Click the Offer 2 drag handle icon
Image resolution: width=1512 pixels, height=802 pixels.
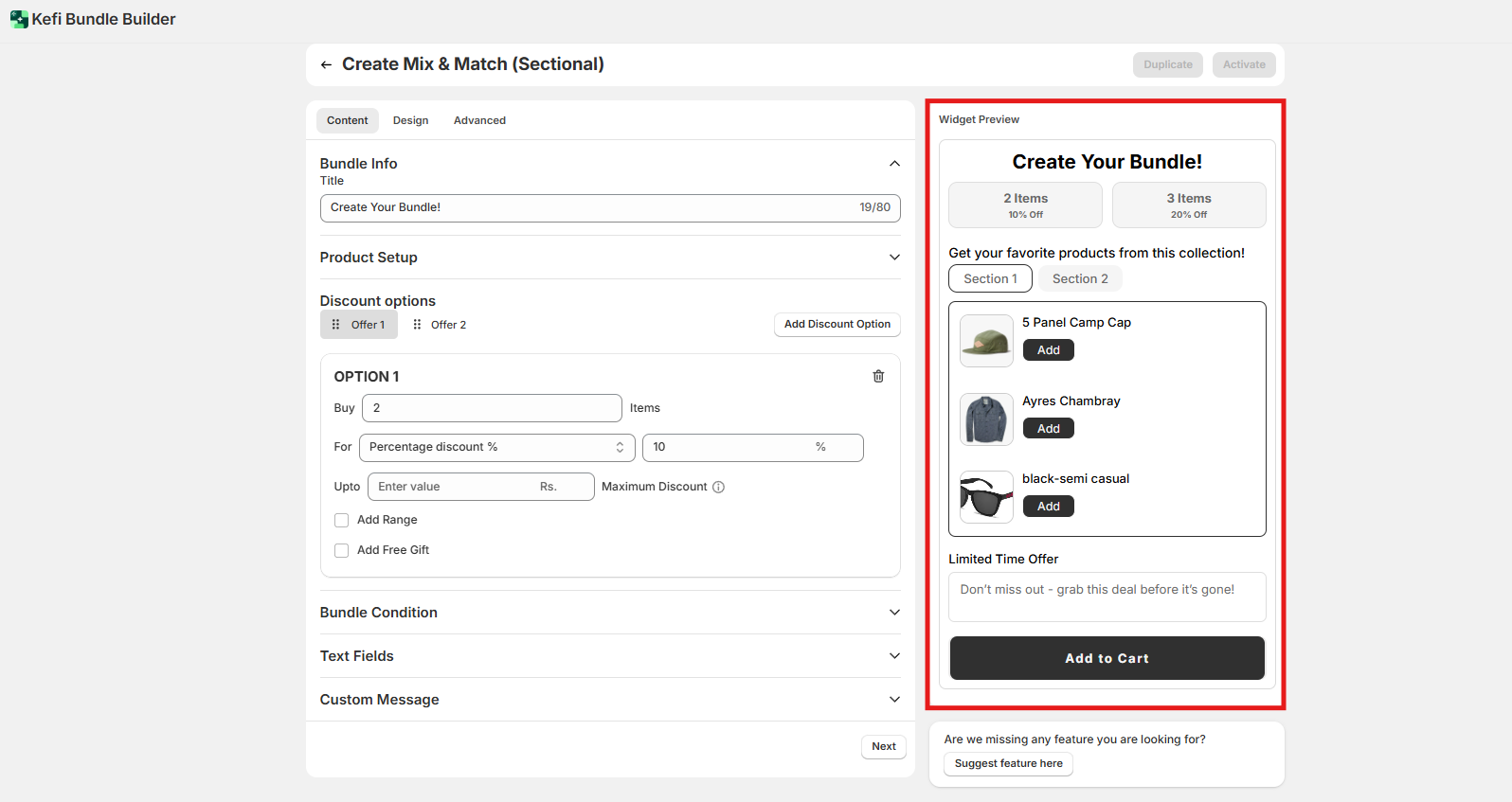point(417,325)
